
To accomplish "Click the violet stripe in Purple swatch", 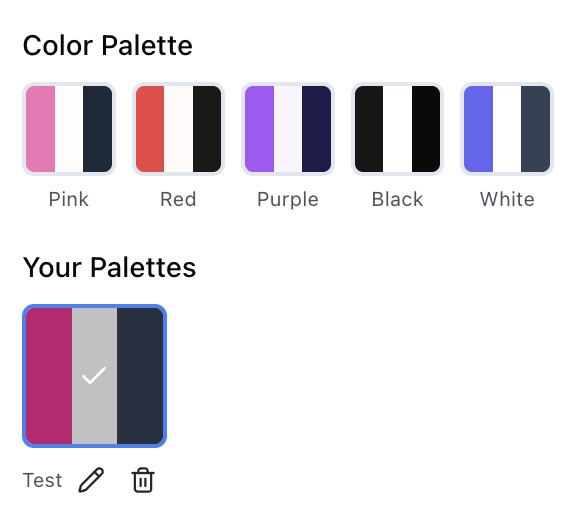I will coord(260,129).
